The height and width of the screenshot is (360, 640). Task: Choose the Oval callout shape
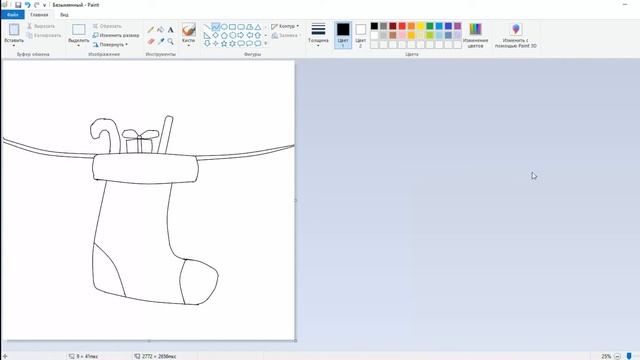pos(249,43)
